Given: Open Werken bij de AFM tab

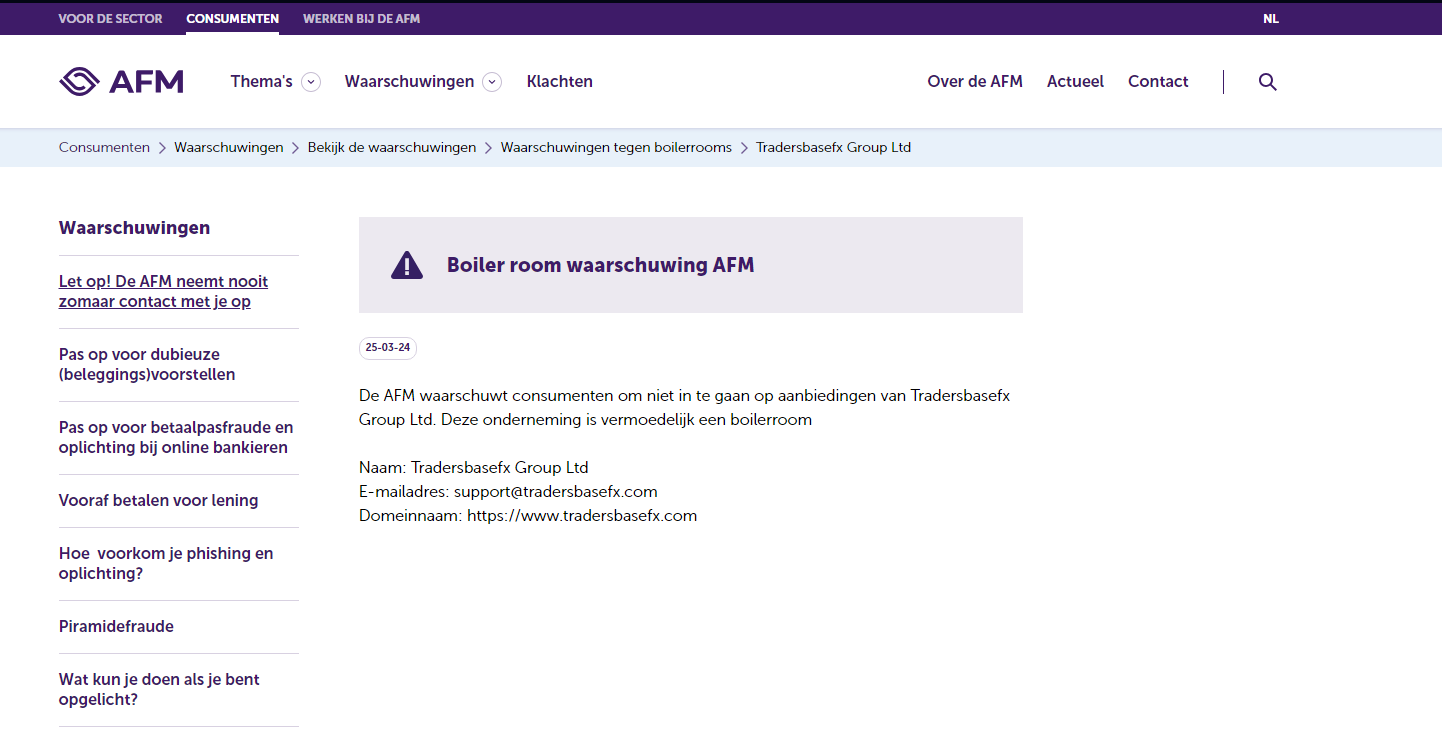Looking at the screenshot, I should (361, 19).
